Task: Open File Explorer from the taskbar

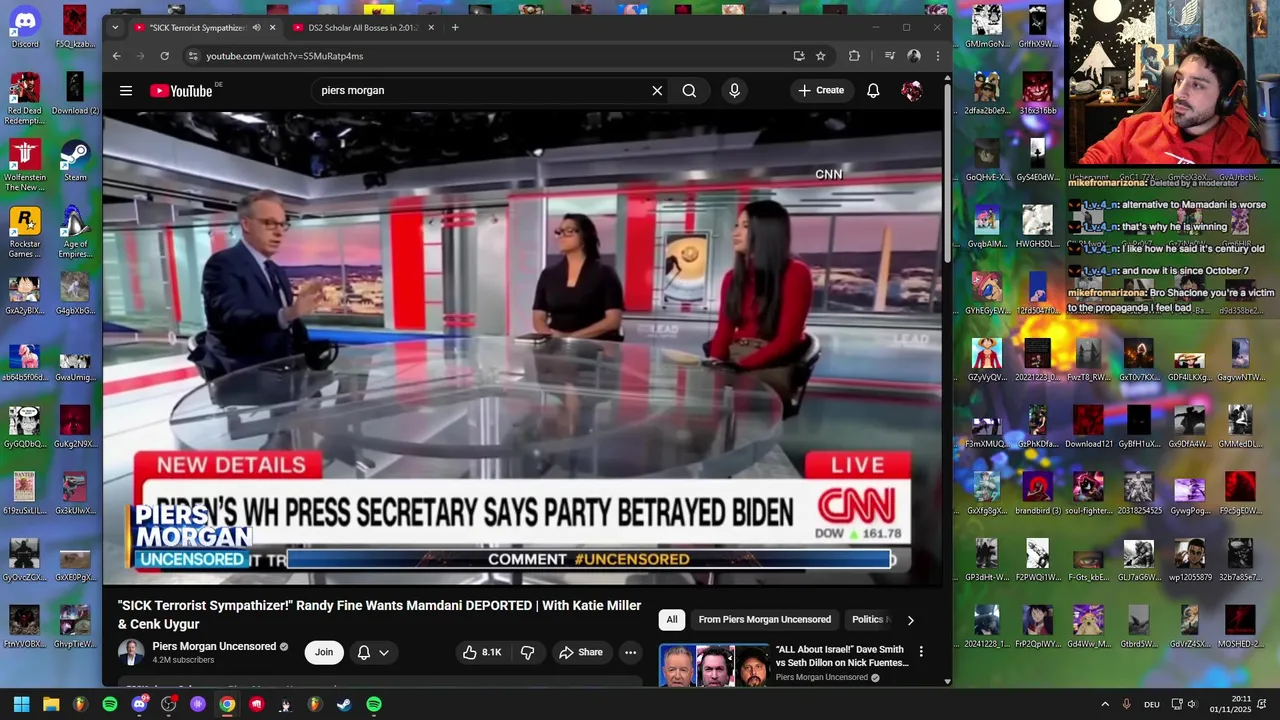Action: pos(51,704)
